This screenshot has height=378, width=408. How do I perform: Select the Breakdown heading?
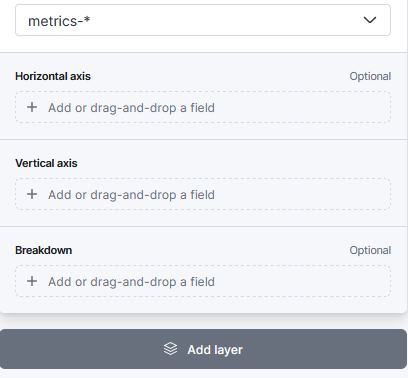tap(43, 250)
